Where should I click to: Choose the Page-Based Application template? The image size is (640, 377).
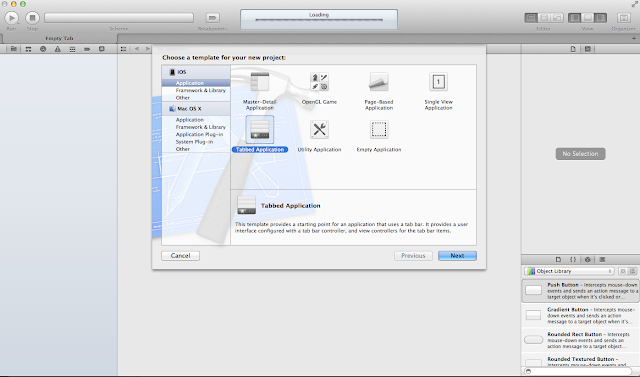pos(379,91)
